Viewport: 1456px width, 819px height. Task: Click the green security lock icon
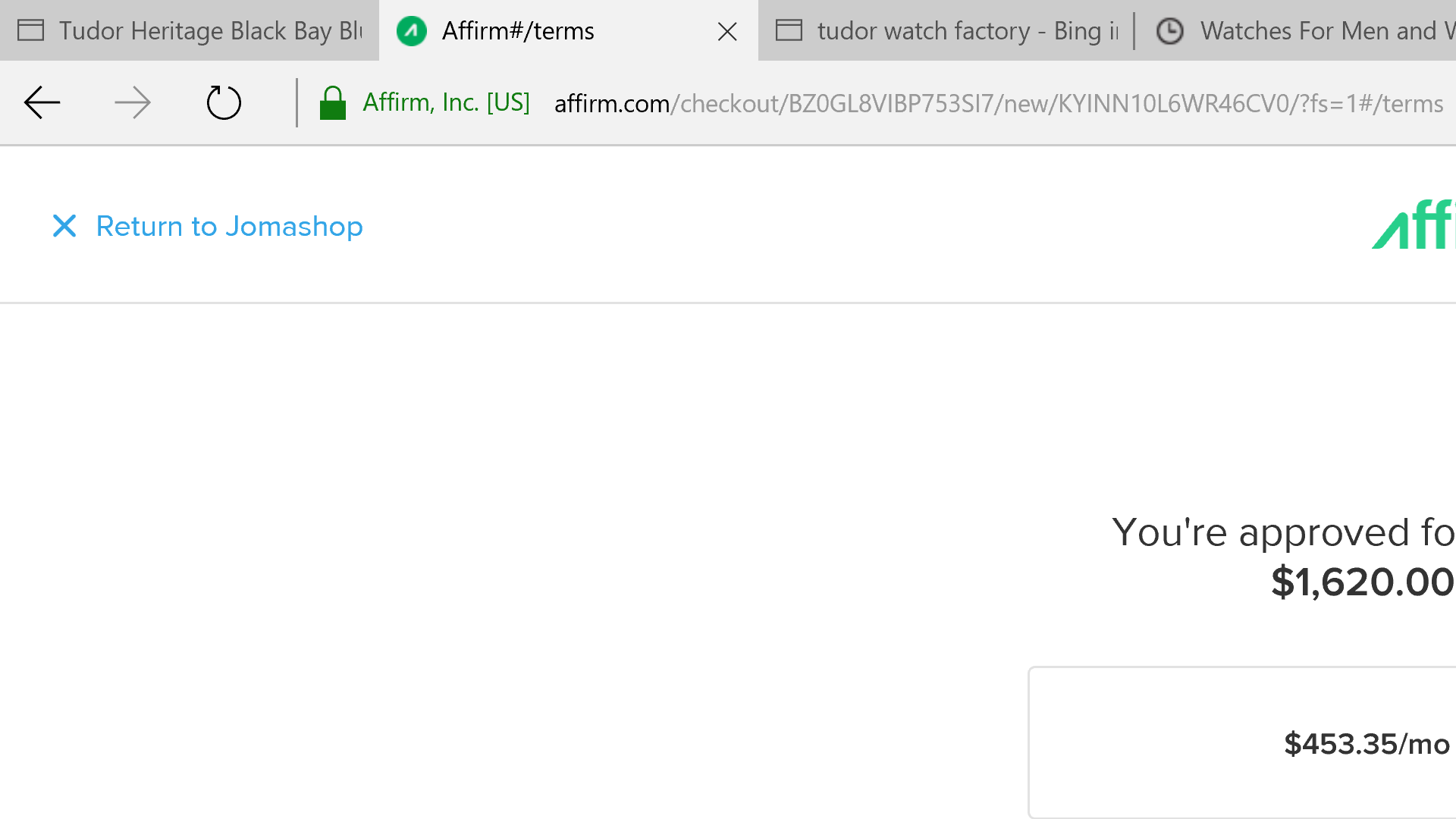(332, 103)
